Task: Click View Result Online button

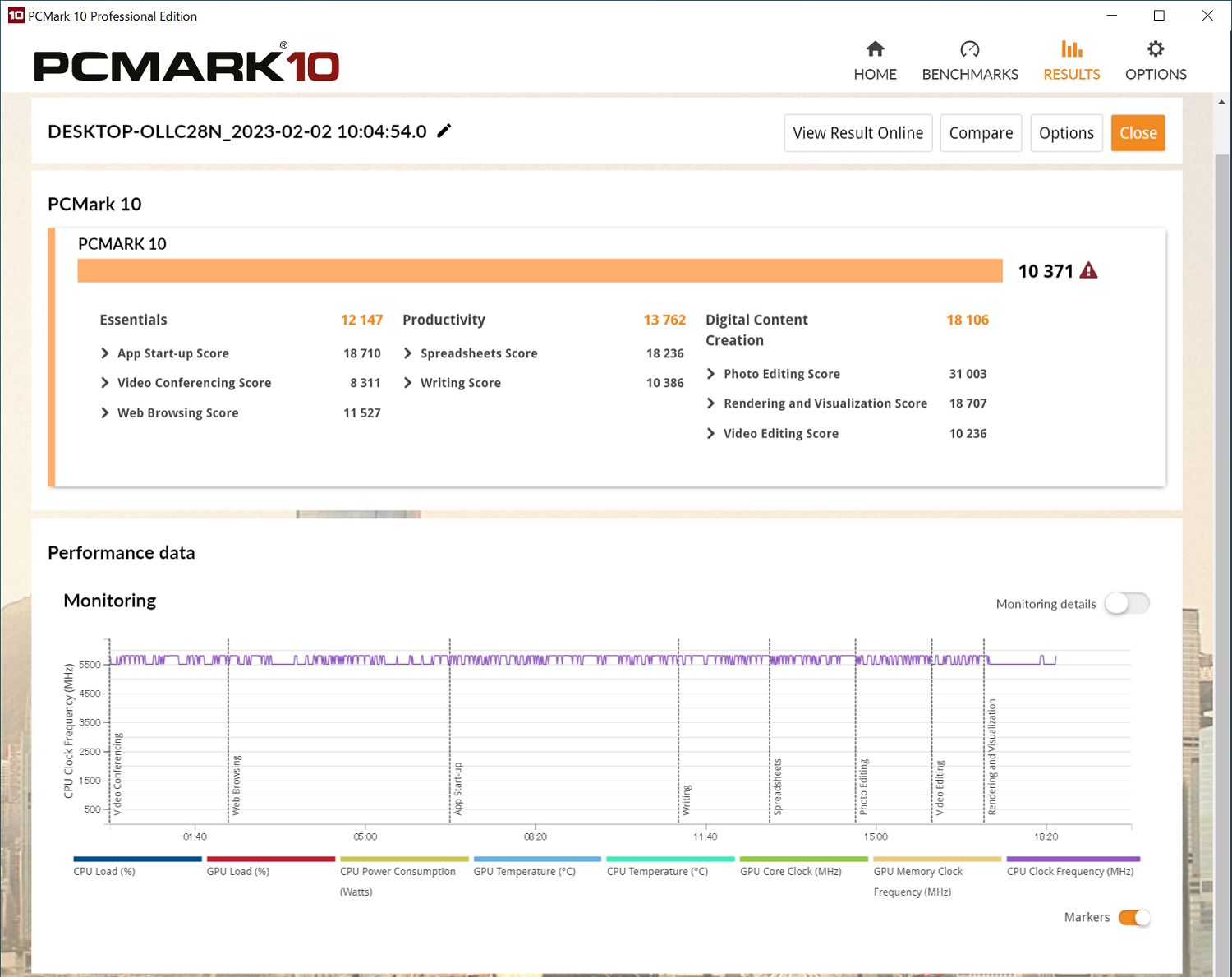Action: (x=858, y=133)
